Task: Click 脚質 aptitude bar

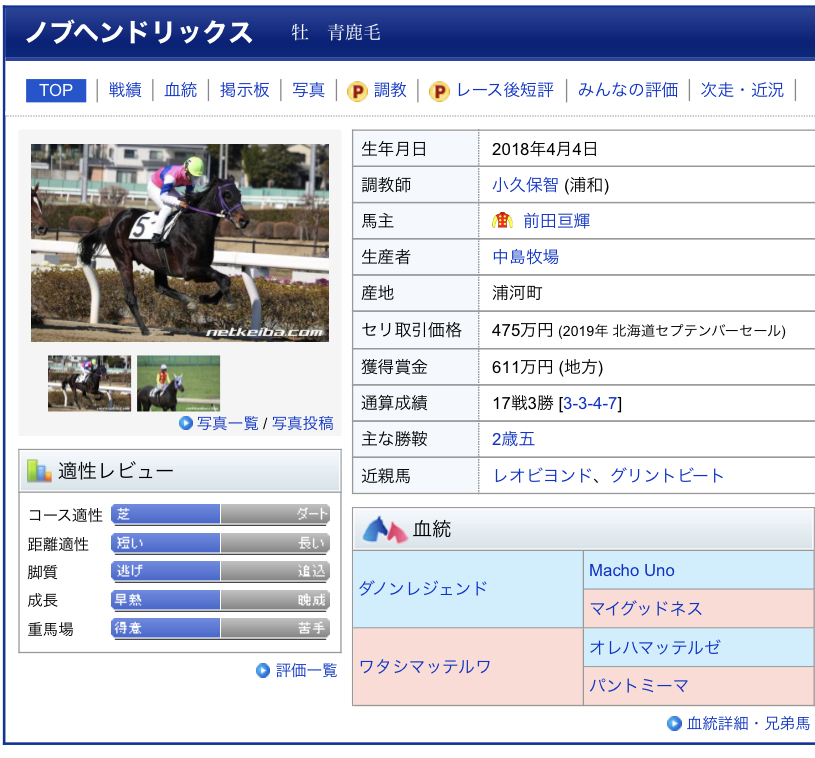Action: point(220,571)
